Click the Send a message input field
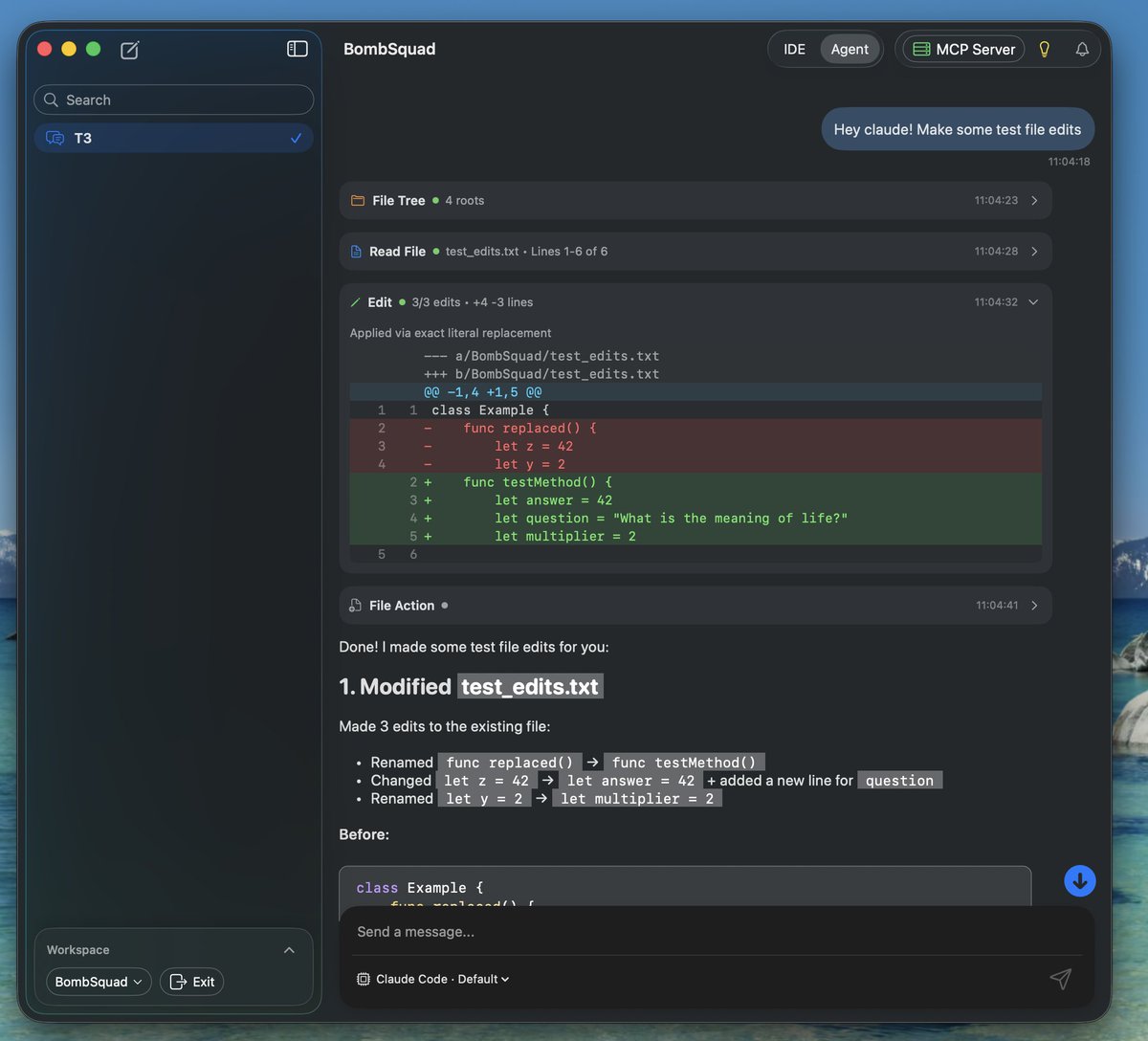 click(670, 931)
